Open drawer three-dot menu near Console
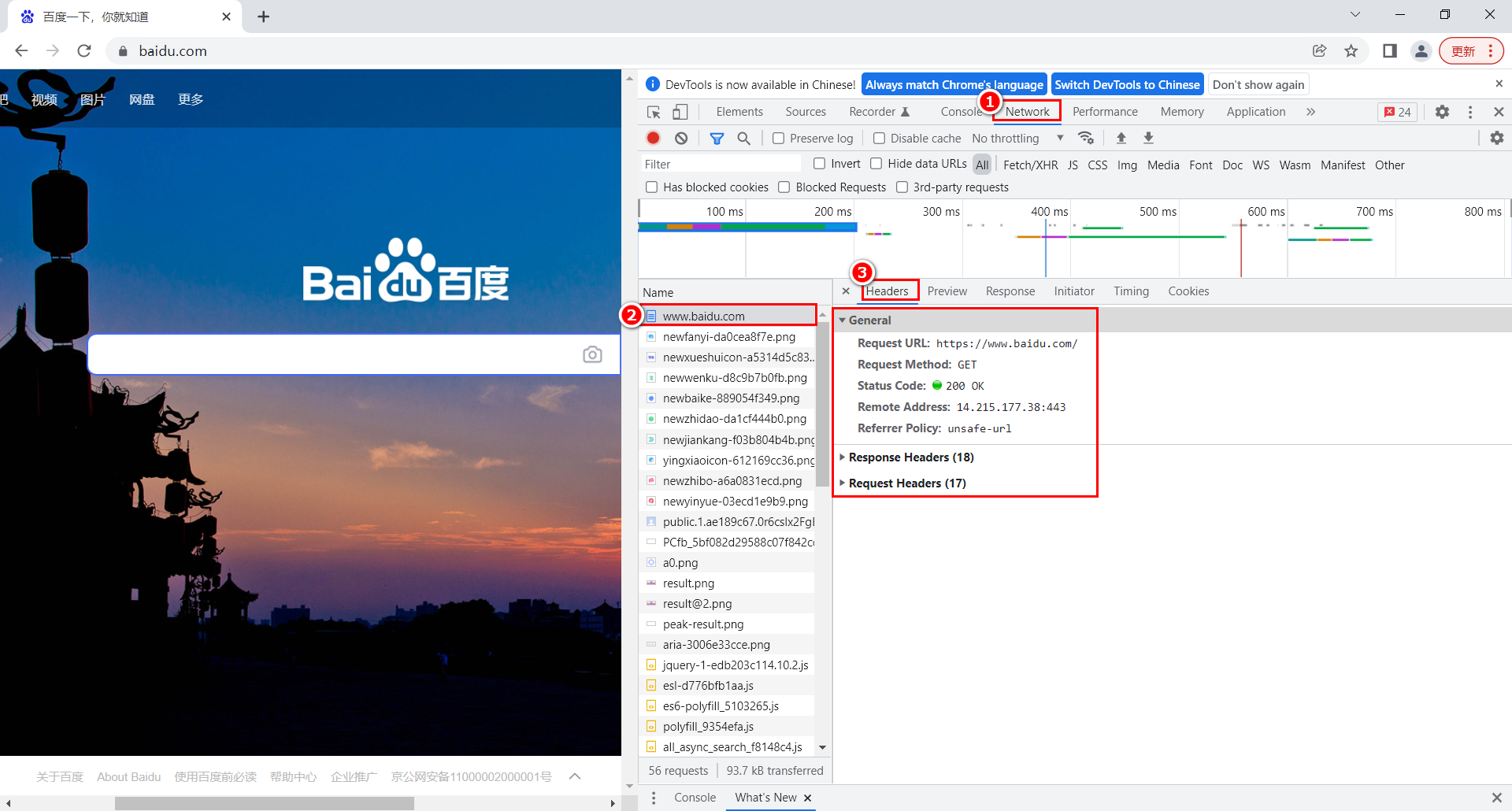Screen dimensions: 1512x811 [x=653, y=798]
